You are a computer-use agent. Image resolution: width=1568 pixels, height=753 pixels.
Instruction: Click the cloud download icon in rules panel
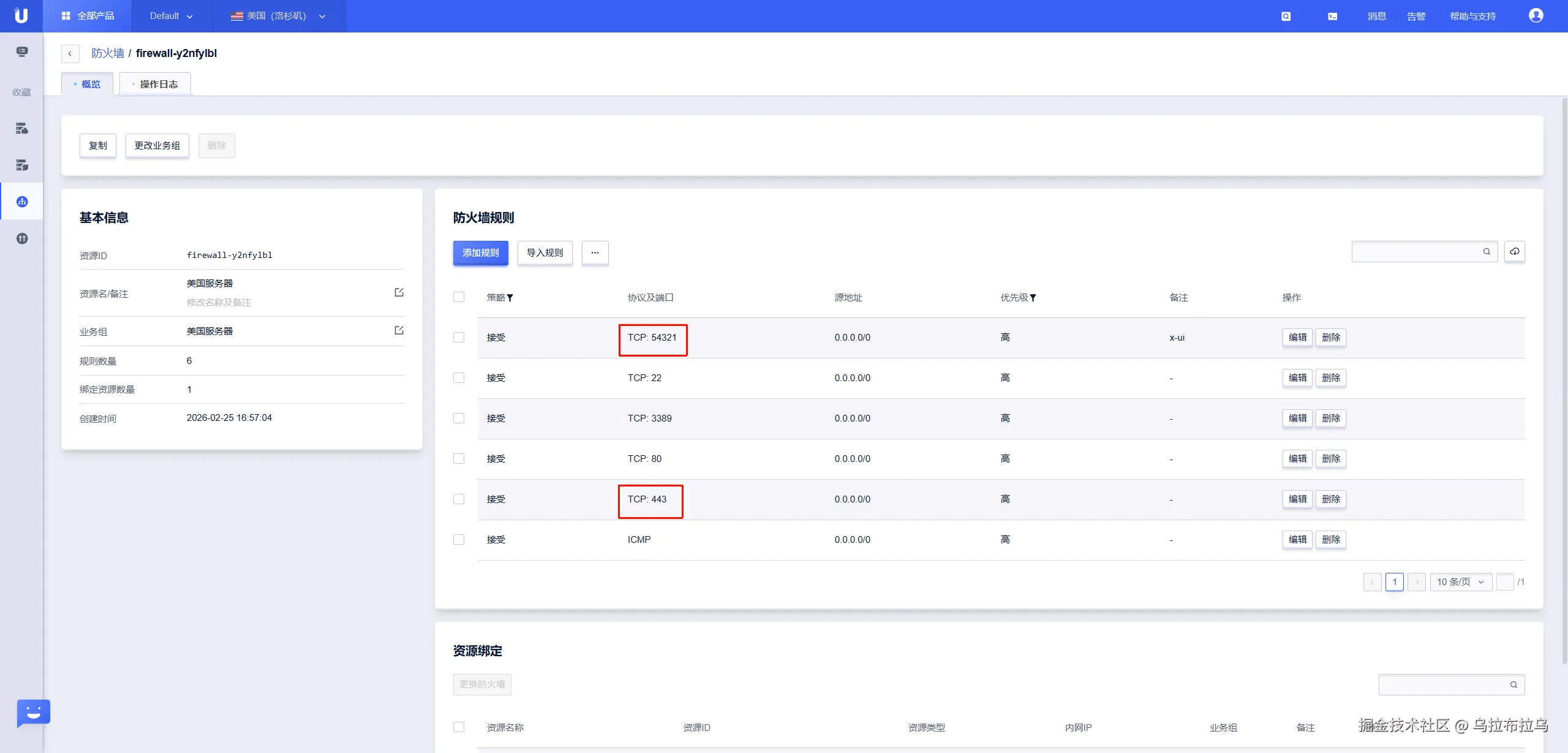tap(1514, 252)
